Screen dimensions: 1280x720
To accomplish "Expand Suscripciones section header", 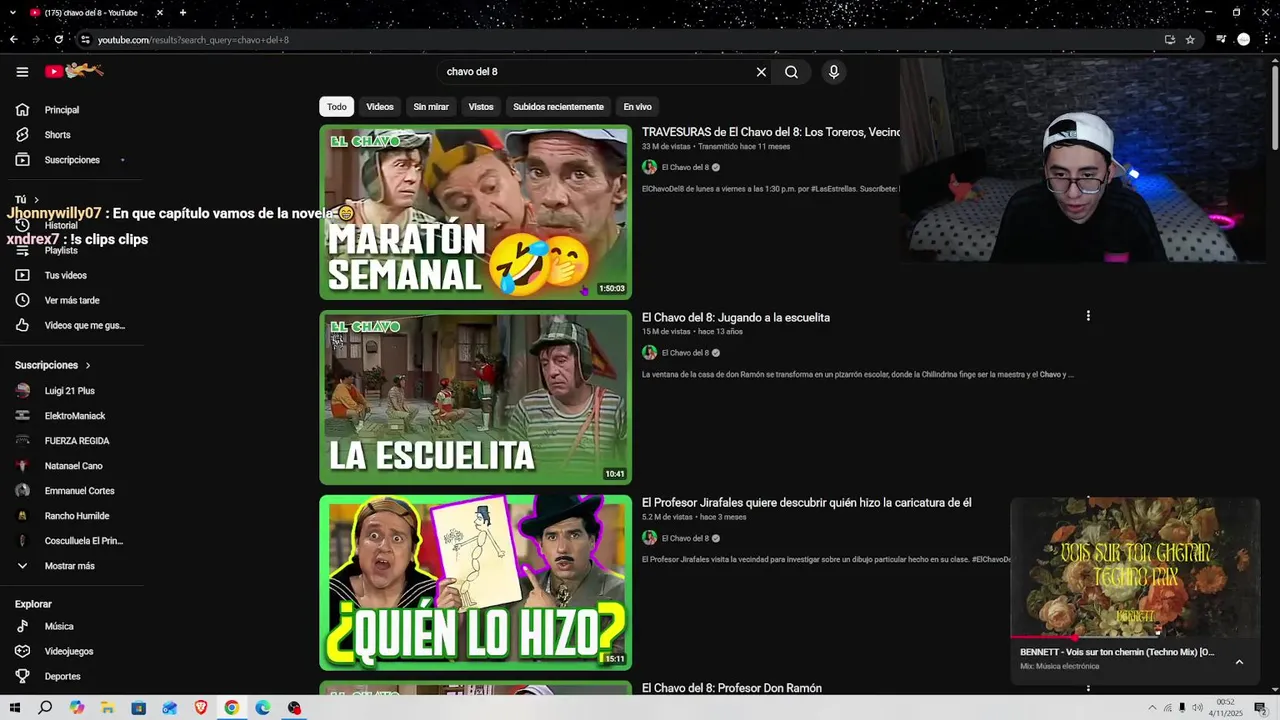I will 53,366.
